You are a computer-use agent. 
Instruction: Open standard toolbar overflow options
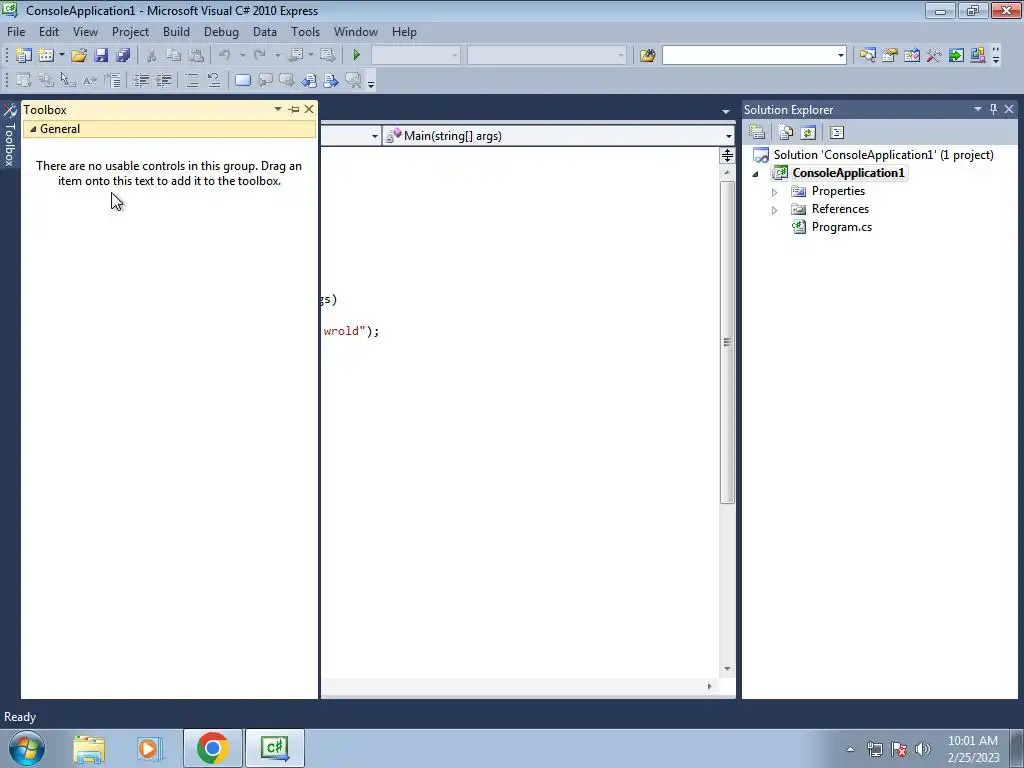click(x=996, y=56)
